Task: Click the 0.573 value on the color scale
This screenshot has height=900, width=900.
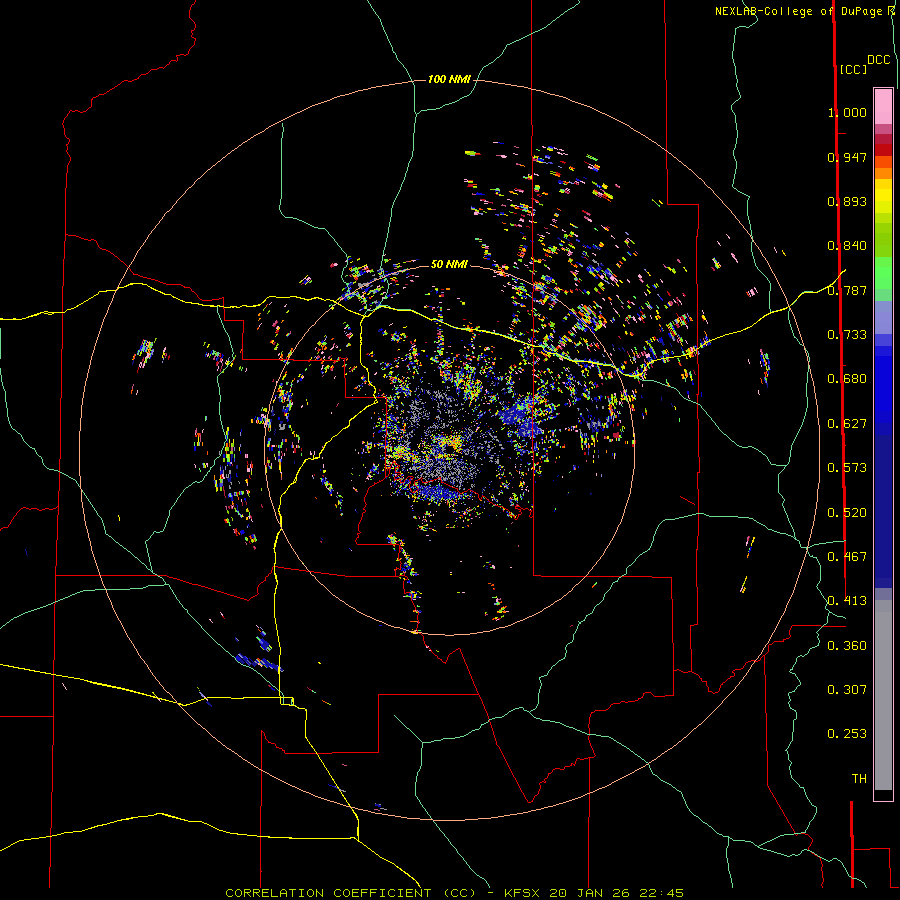Action: point(847,468)
